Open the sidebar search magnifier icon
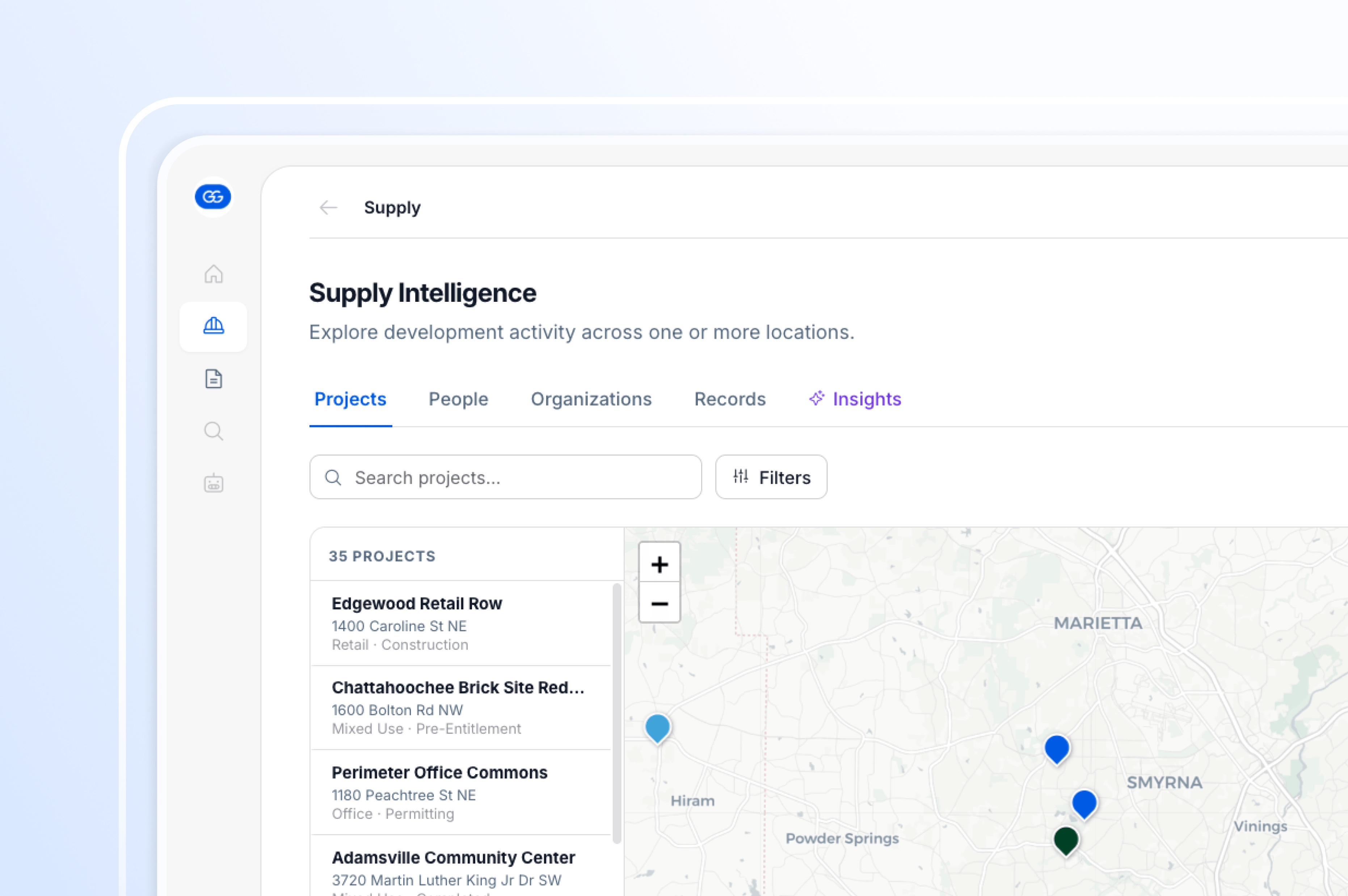Image resolution: width=1348 pixels, height=896 pixels. (213, 431)
